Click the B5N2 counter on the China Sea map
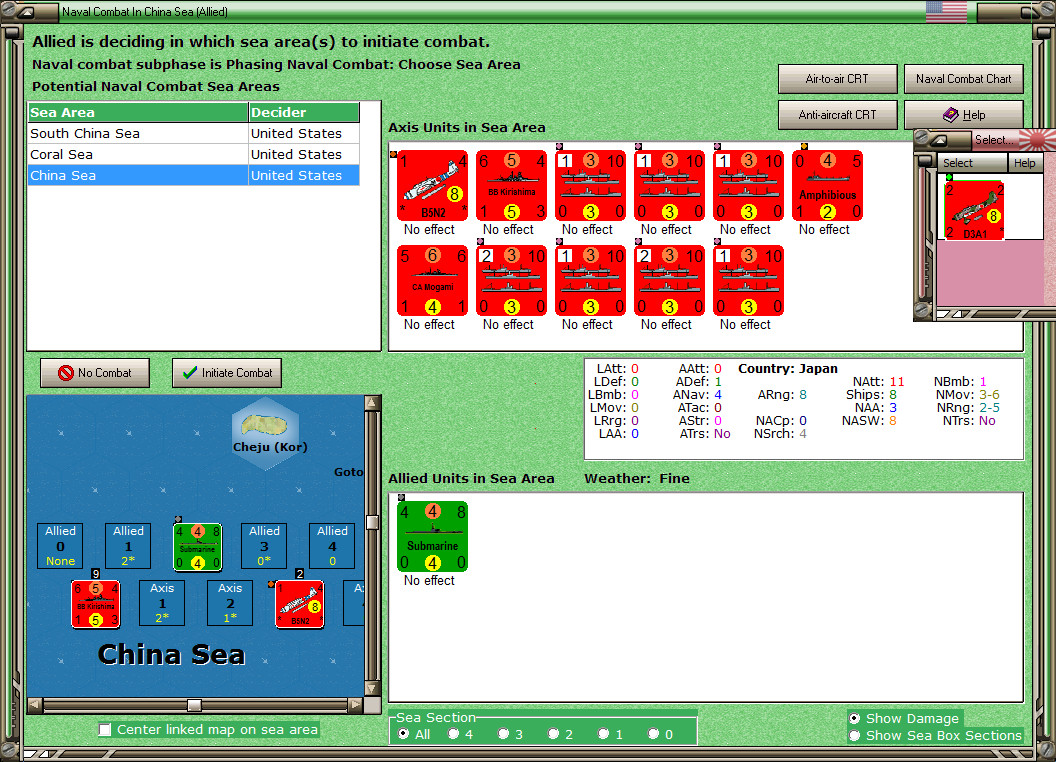This screenshot has height=762, width=1056. (x=300, y=604)
